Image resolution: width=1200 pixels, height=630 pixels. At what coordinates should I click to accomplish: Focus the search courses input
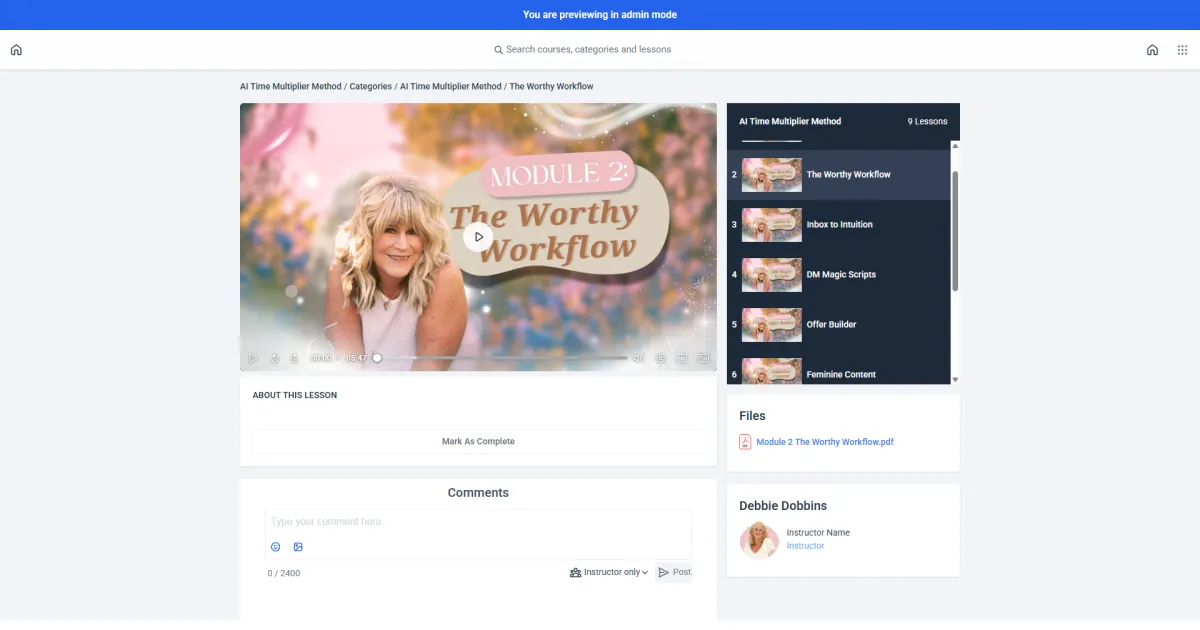[588, 50]
